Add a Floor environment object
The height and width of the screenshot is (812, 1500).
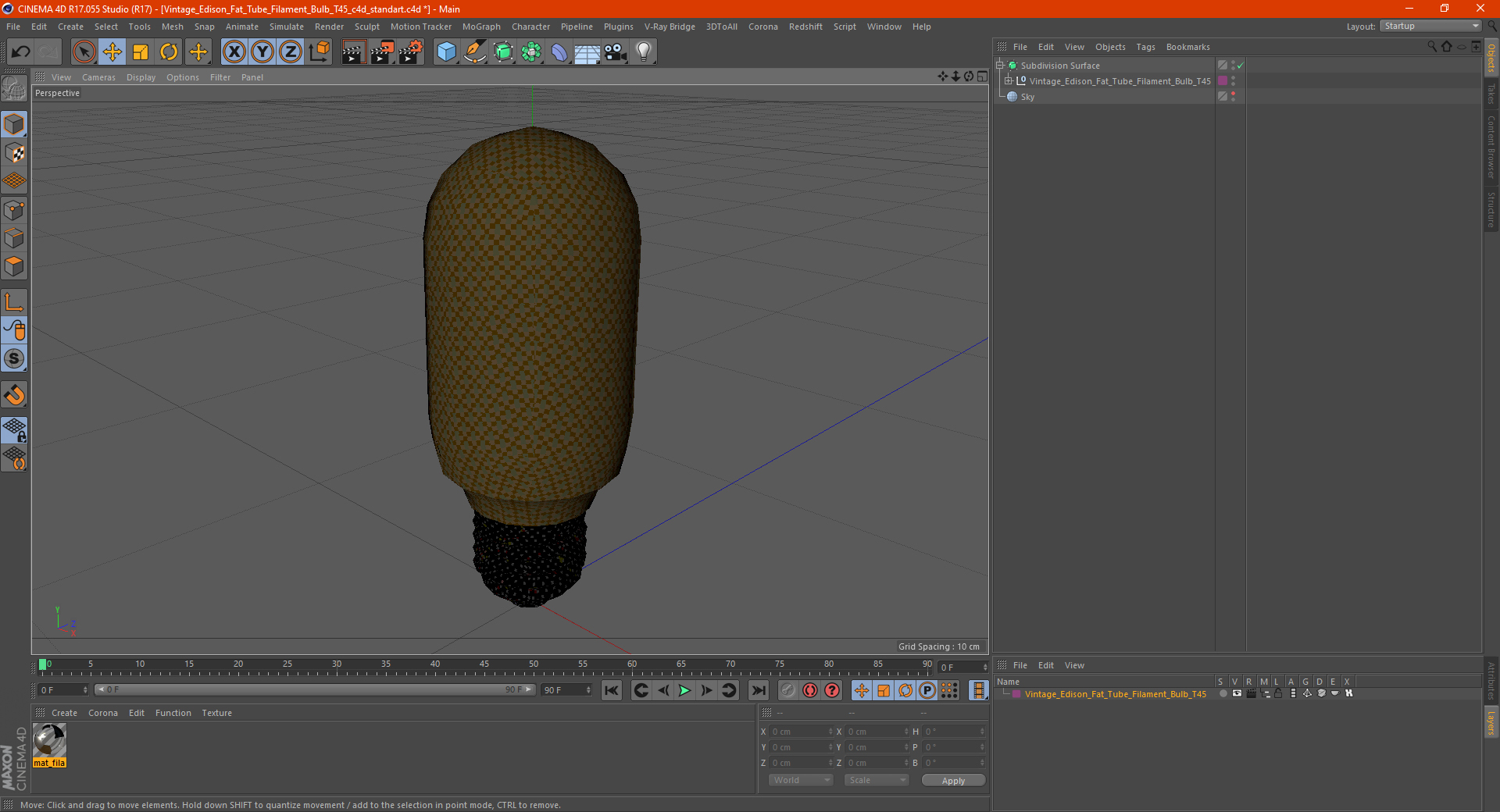tap(587, 52)
